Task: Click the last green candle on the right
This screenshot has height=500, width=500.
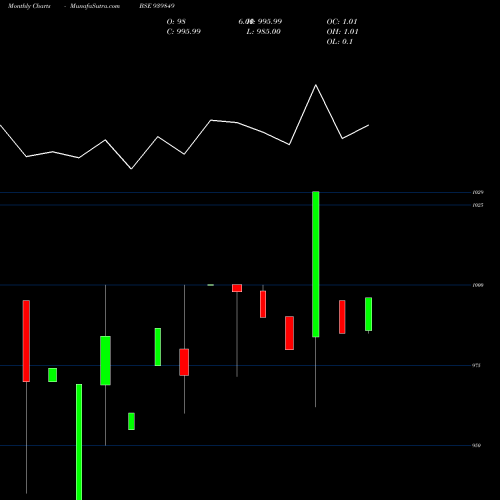Action: coord(368,314)
